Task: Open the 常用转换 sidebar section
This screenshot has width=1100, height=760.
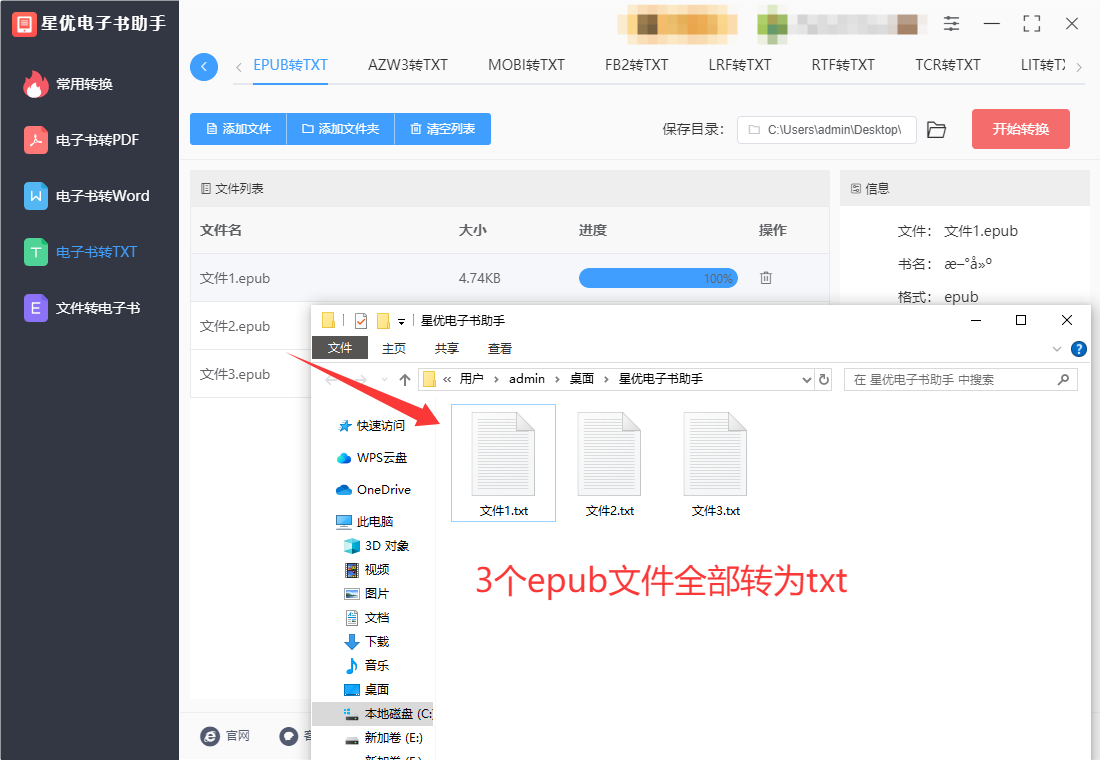Action: click(69, 84)
